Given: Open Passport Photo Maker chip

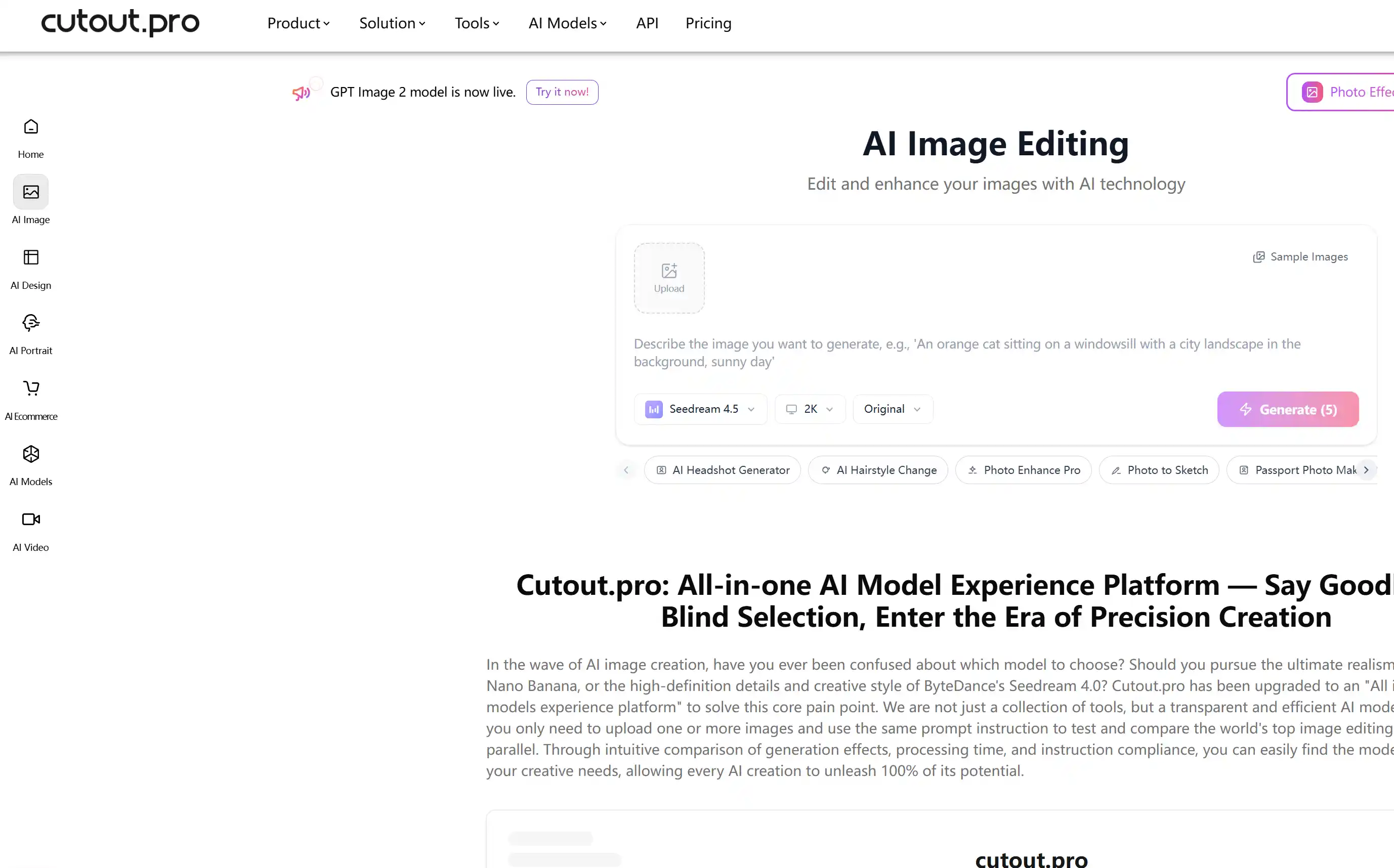Looking at the screenshot, I should (1300, 470).
